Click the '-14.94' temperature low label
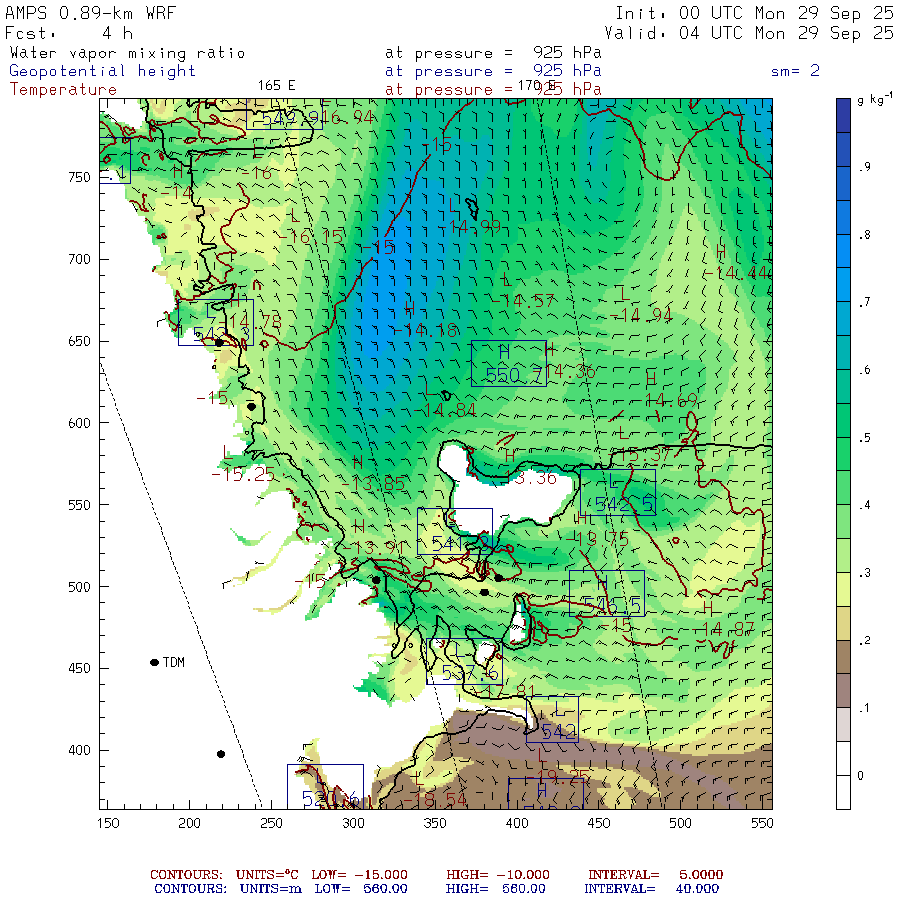900x900 pixels. tap(641, 315)
